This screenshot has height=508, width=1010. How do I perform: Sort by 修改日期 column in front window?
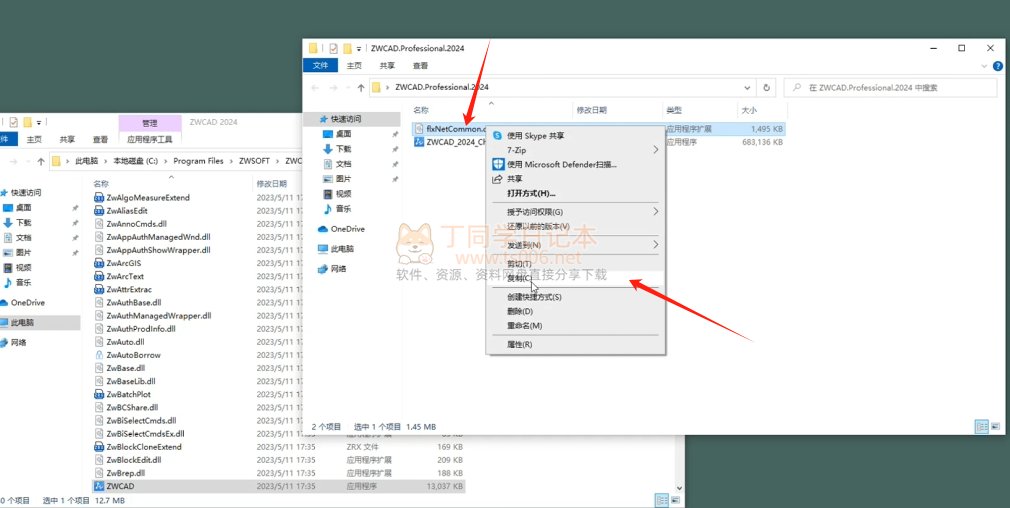pos(591,110)
